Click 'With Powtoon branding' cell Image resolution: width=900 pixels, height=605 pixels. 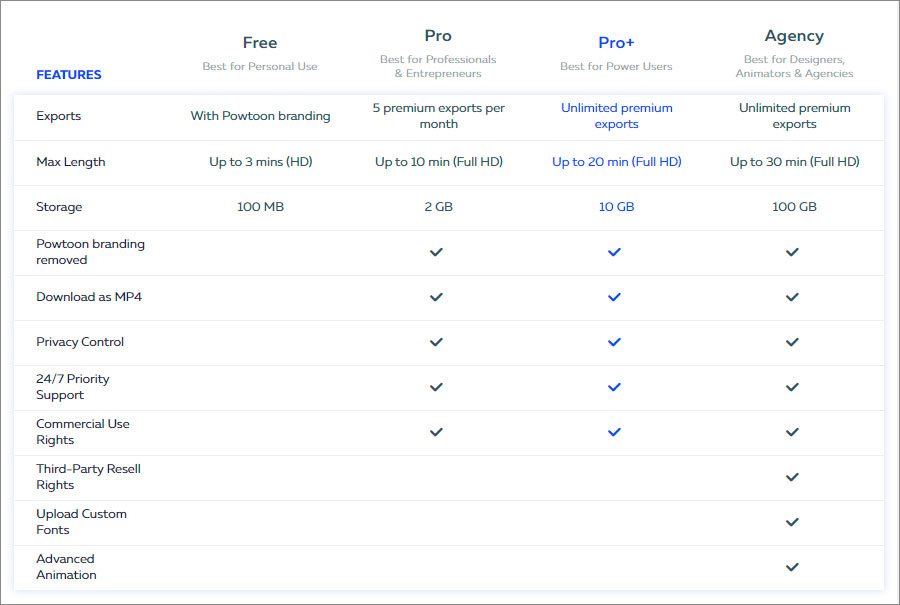(x=261, y=116)
